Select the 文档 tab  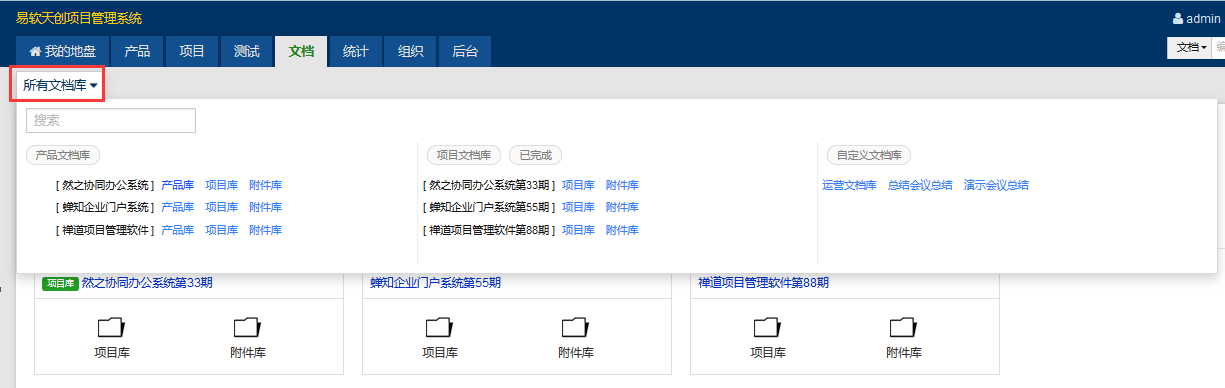pos(301,51)
